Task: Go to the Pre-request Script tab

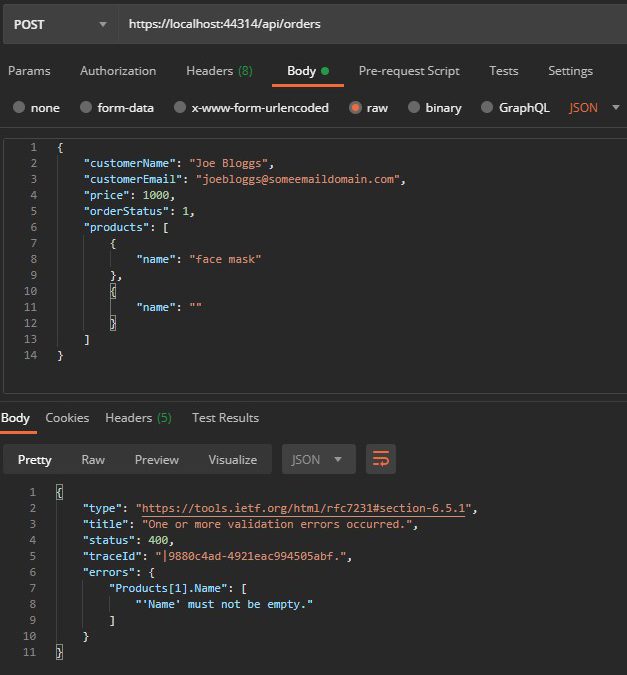Action: coord(409,71)
